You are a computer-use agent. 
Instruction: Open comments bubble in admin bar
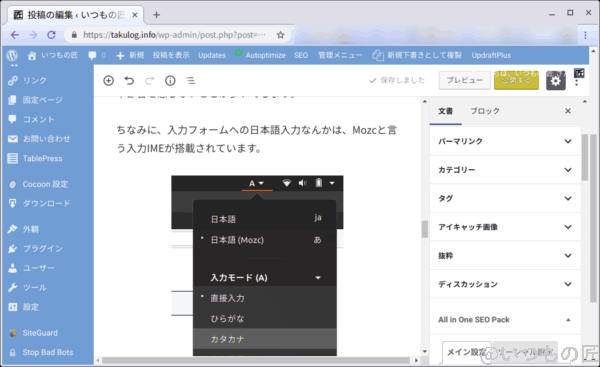(97, 55)
